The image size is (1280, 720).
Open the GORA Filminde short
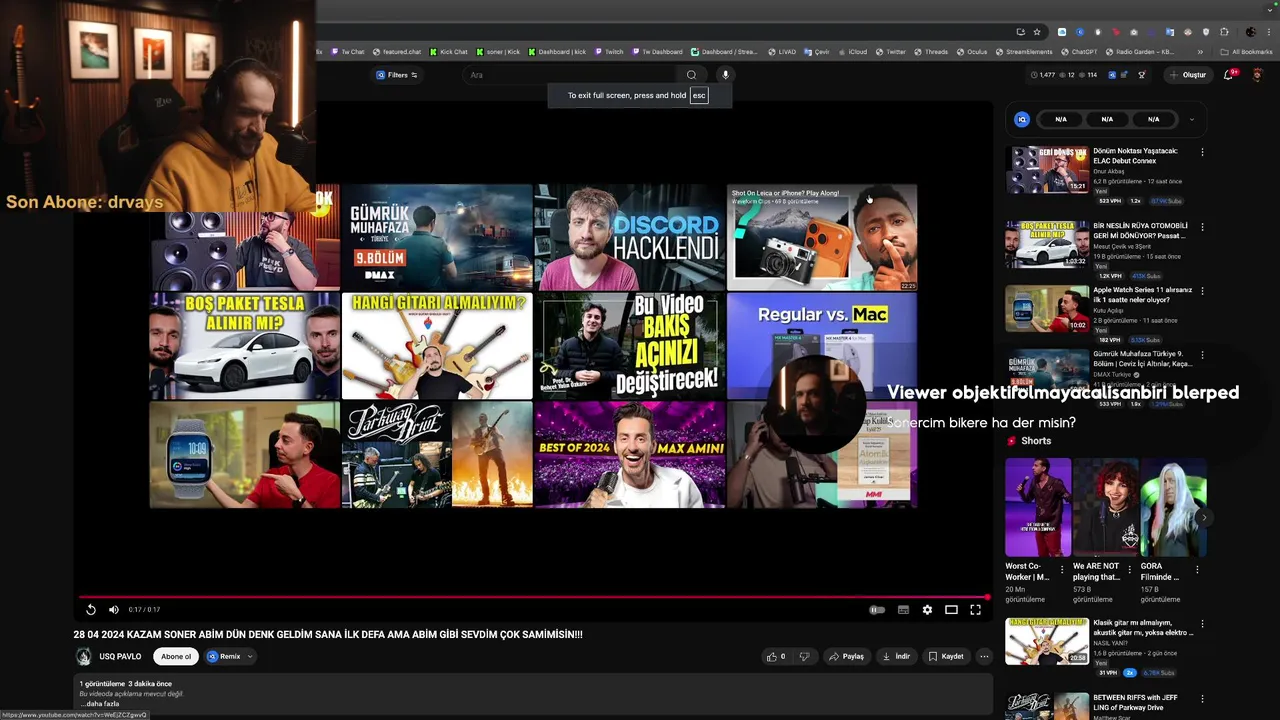(x=1174, y=507)
